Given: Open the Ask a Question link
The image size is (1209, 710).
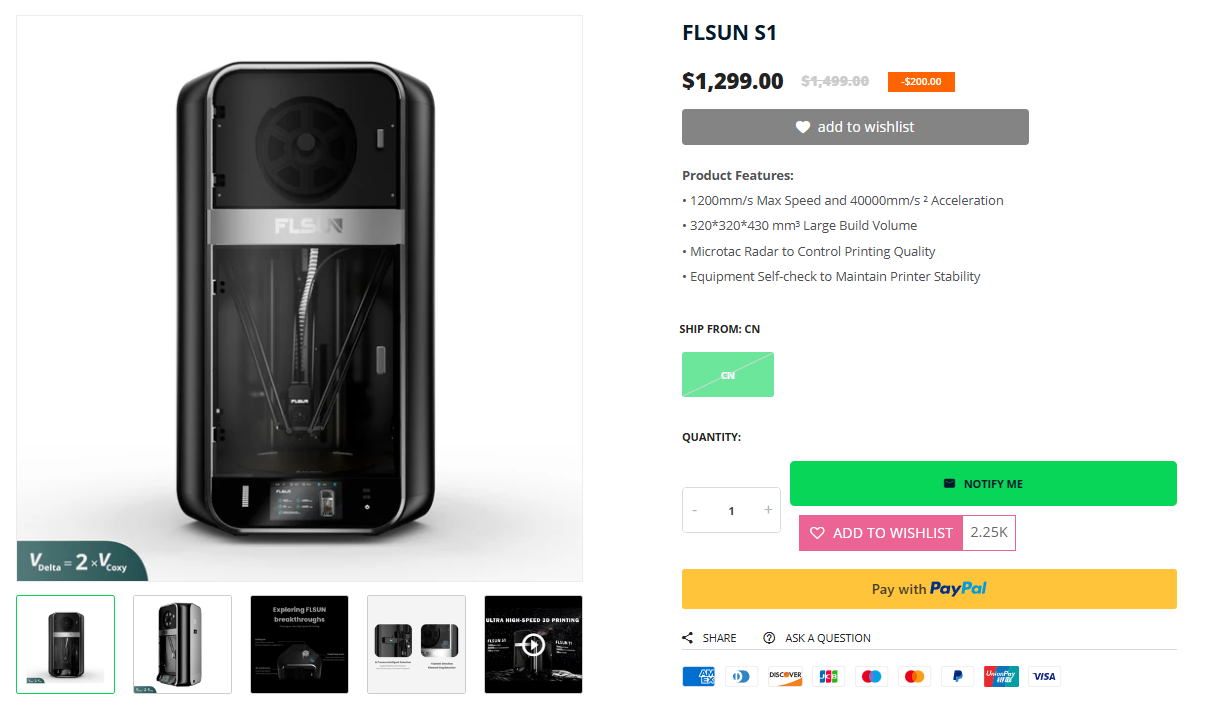Looking at the screenshot, I should (817, 638).
